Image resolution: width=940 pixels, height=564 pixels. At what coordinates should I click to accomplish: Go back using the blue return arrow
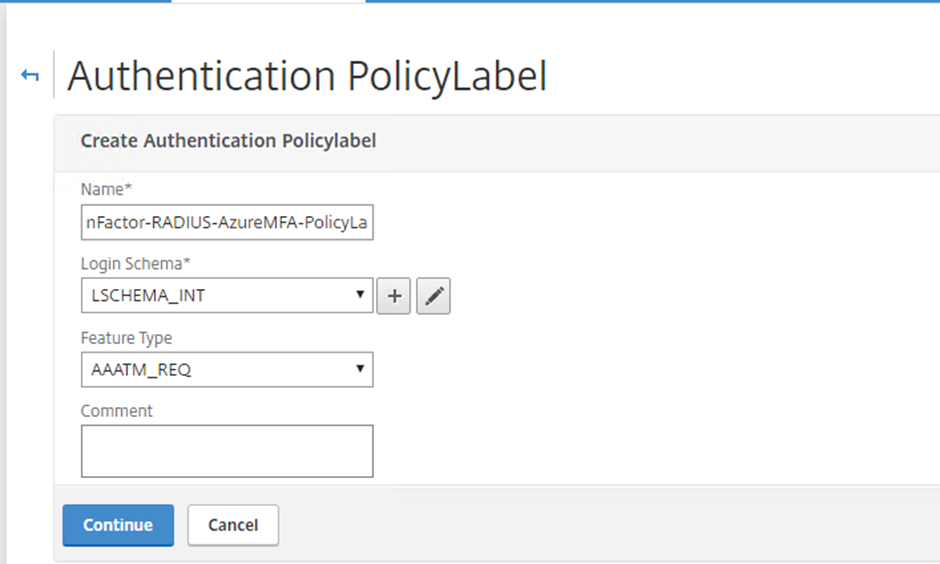pos(30,76)
